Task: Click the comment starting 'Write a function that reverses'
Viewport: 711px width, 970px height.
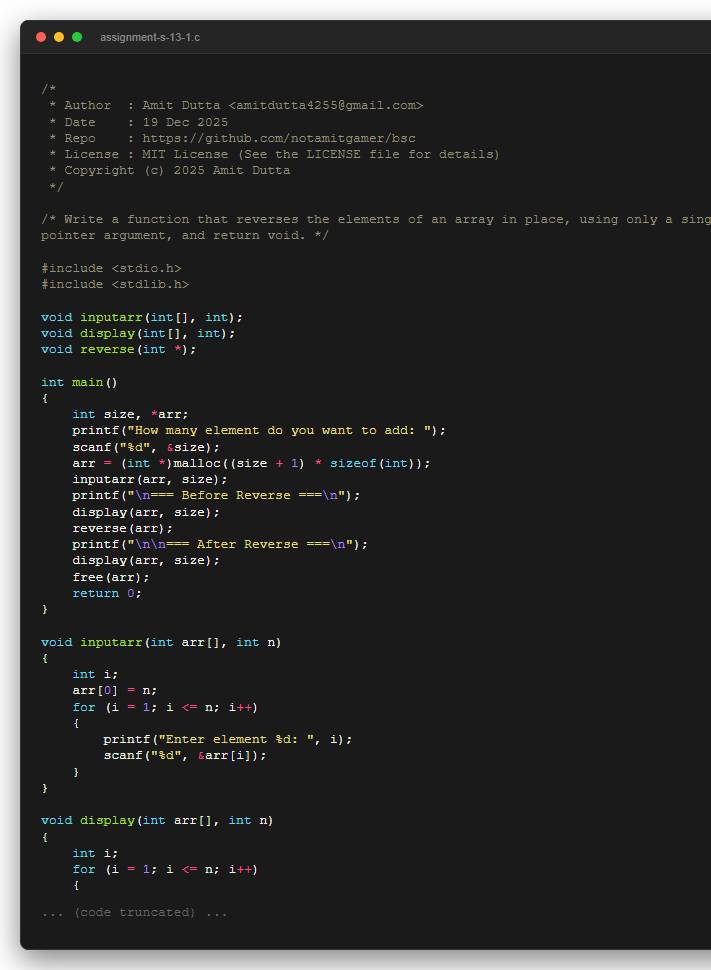Action: [x=376, y=219]
